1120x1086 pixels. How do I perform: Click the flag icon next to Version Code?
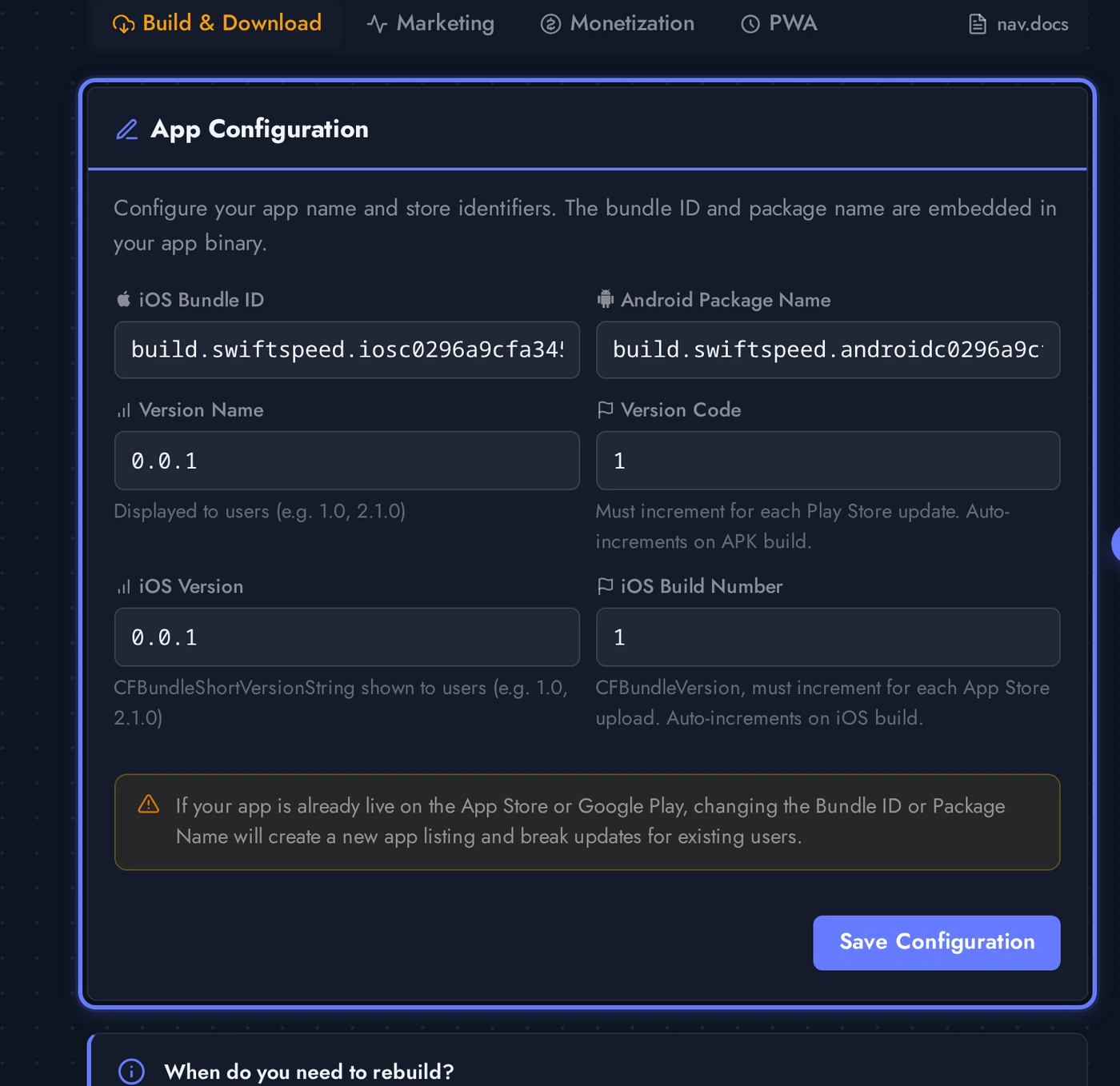coord(605,409)
